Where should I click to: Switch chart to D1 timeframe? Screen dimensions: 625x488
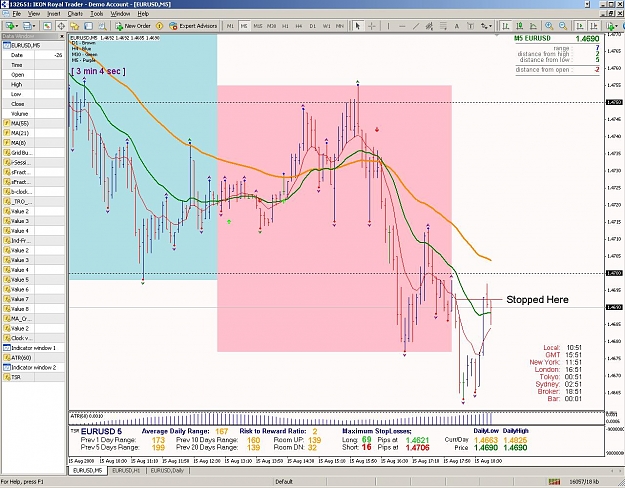click(312, 26)
